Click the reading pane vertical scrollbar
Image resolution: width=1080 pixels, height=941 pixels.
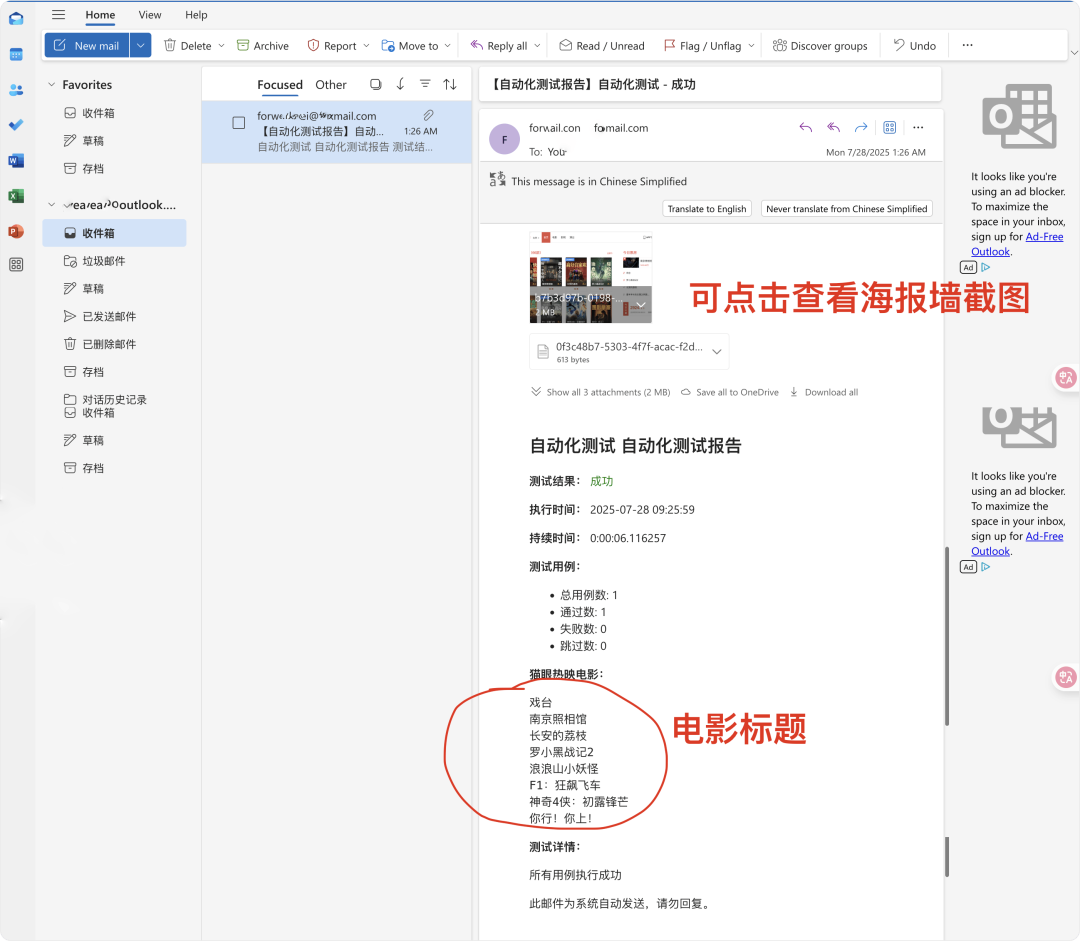pyautogui.click(x=947, y=635)
